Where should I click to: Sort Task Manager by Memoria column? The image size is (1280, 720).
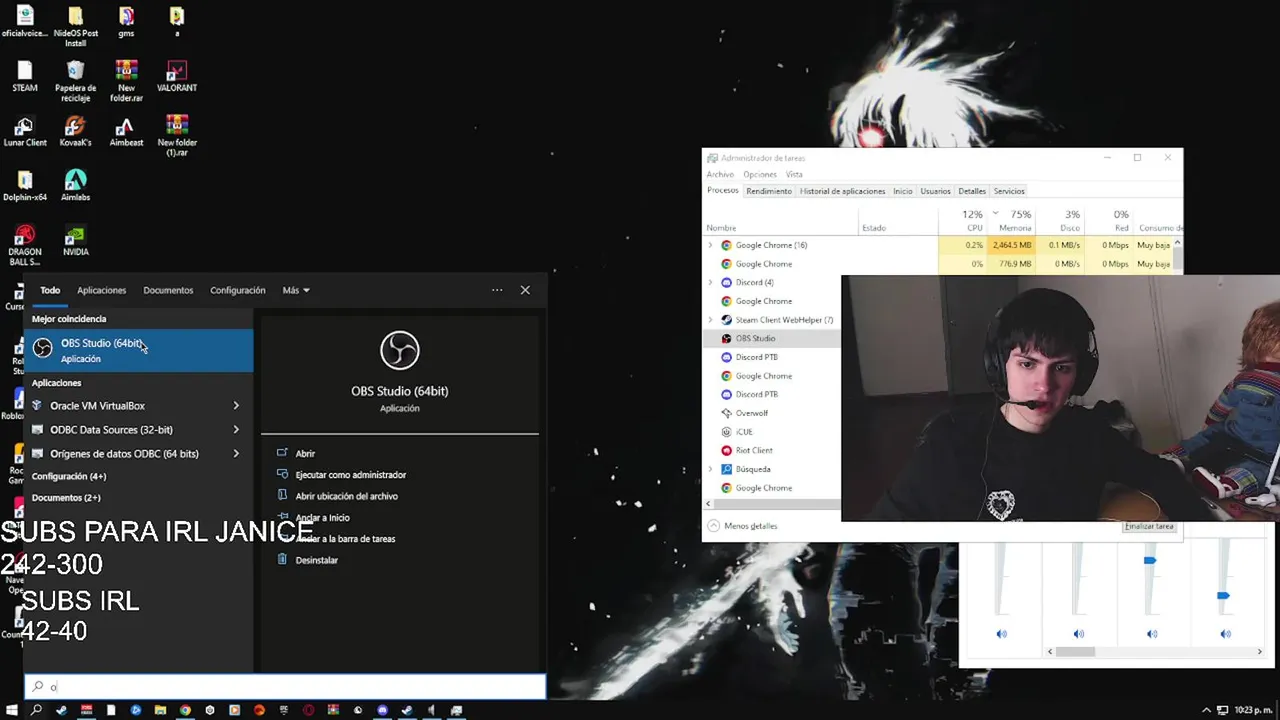tap(1010, 221)
